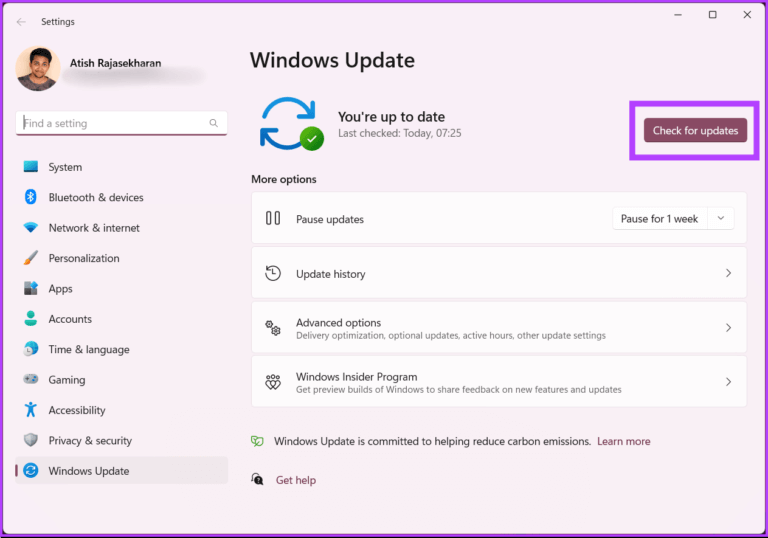Click the pause bars icon beside Pause updates
The width and height of the screenshot is (768, 538).
(273, 218)
